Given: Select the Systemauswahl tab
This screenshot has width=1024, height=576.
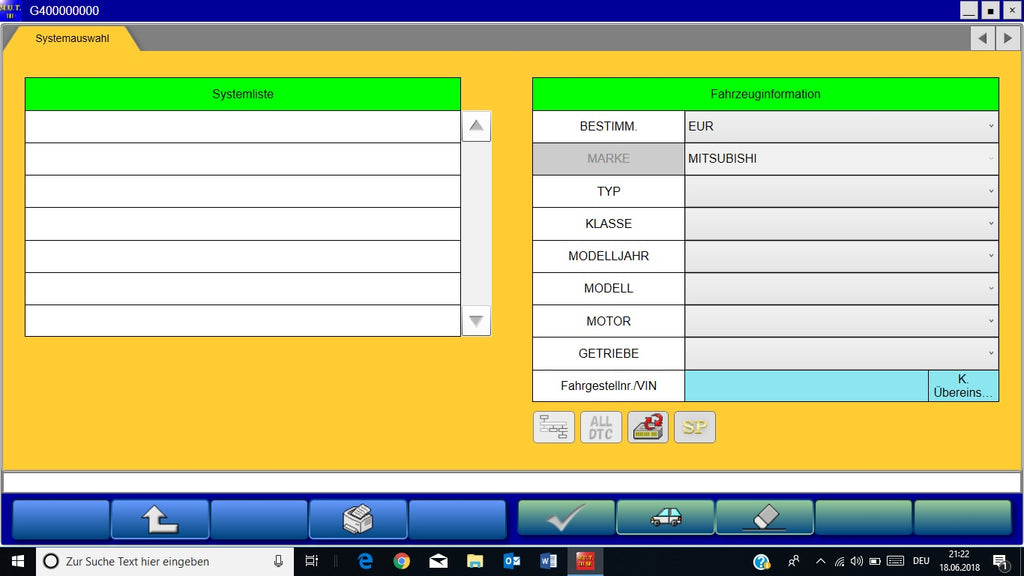Looking at the screenshot, I should [72, 39].
